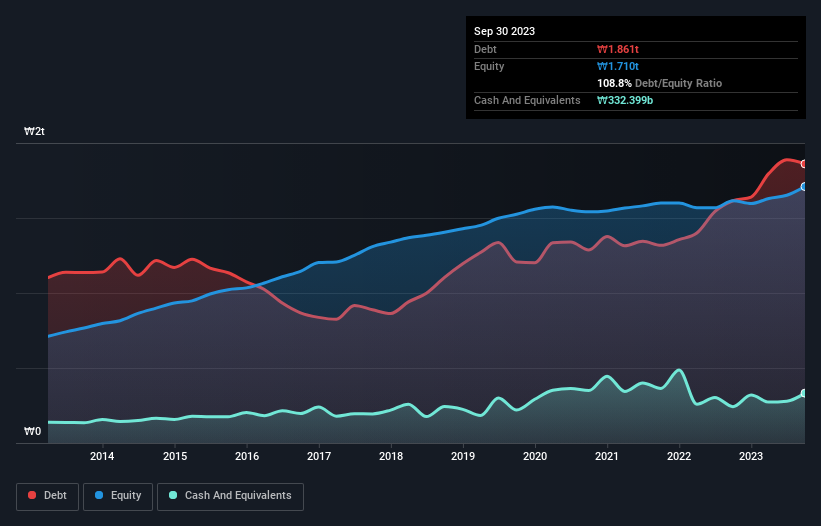
Task: Click the 108.8% Debt/Equity Ratio text
Action: (659, 83)
